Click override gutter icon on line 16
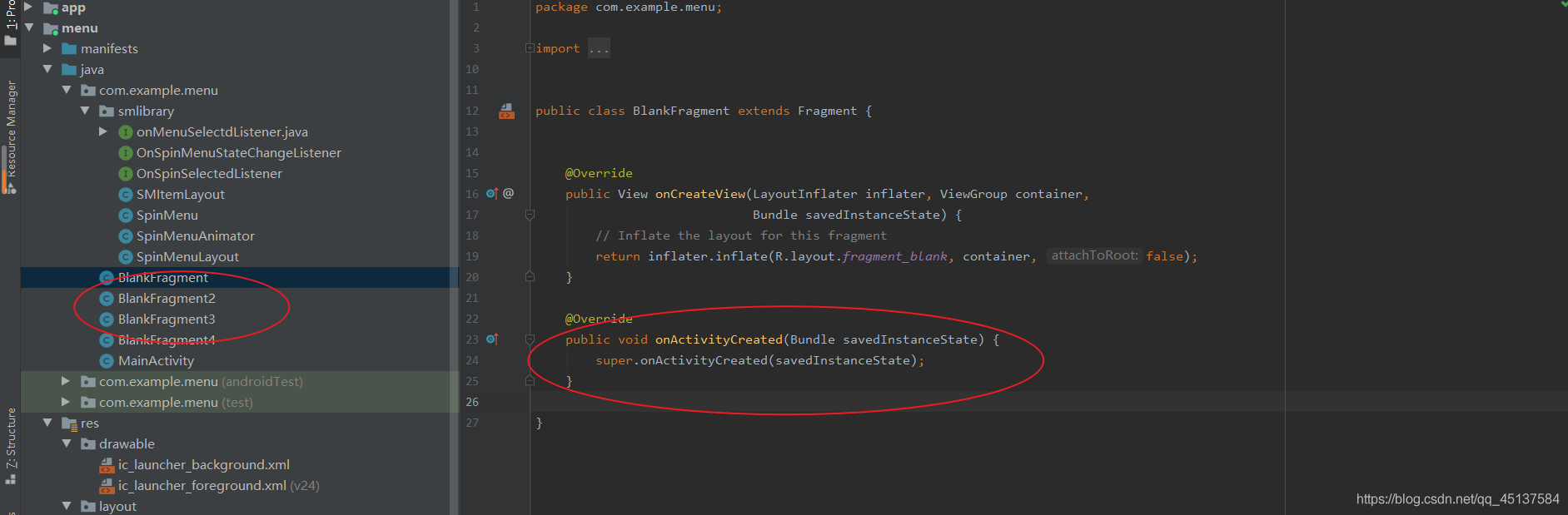This screenshot has height=515, width=1568. (492, 193)
